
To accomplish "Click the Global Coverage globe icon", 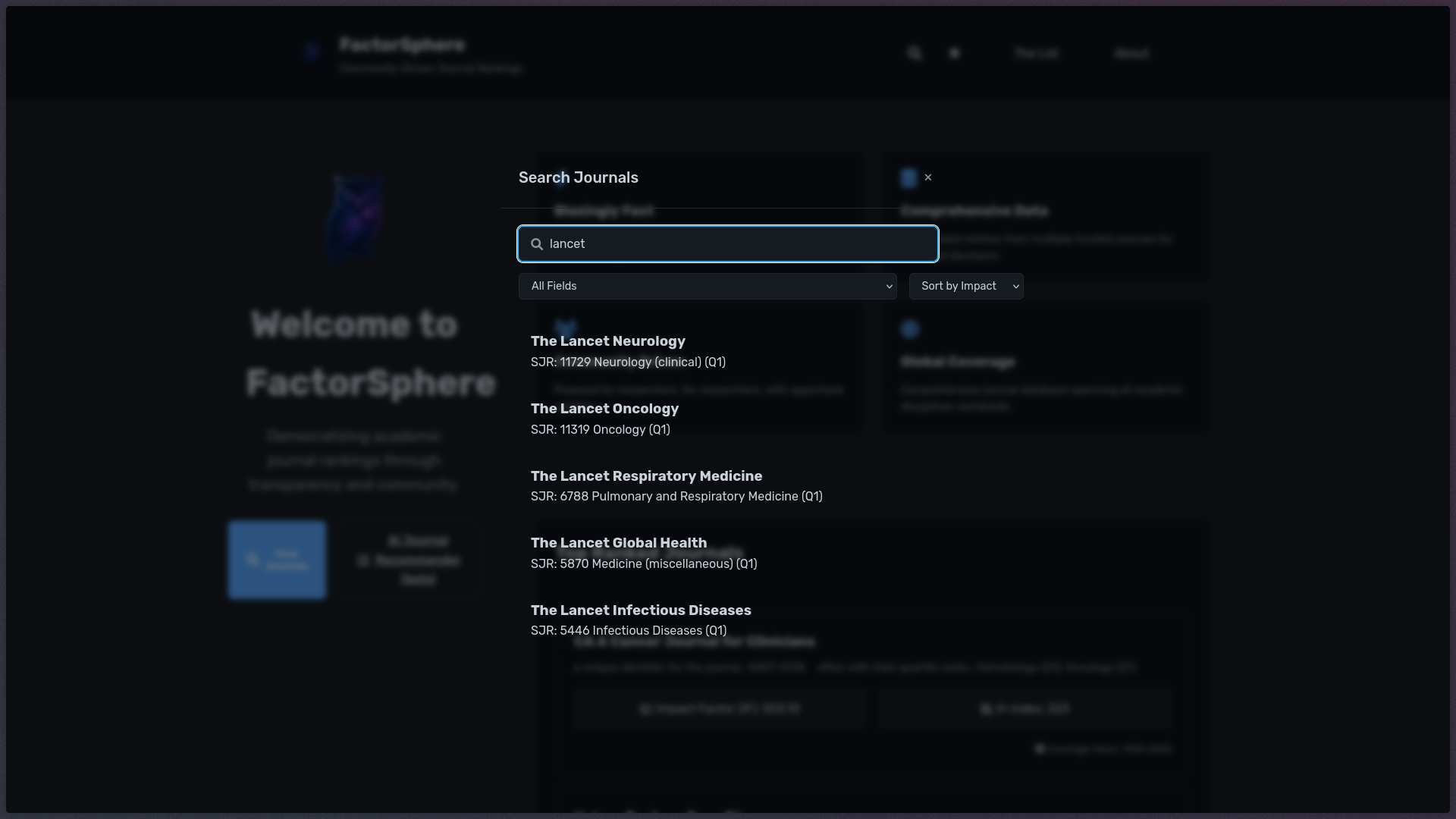I will [x=909, y=329].
